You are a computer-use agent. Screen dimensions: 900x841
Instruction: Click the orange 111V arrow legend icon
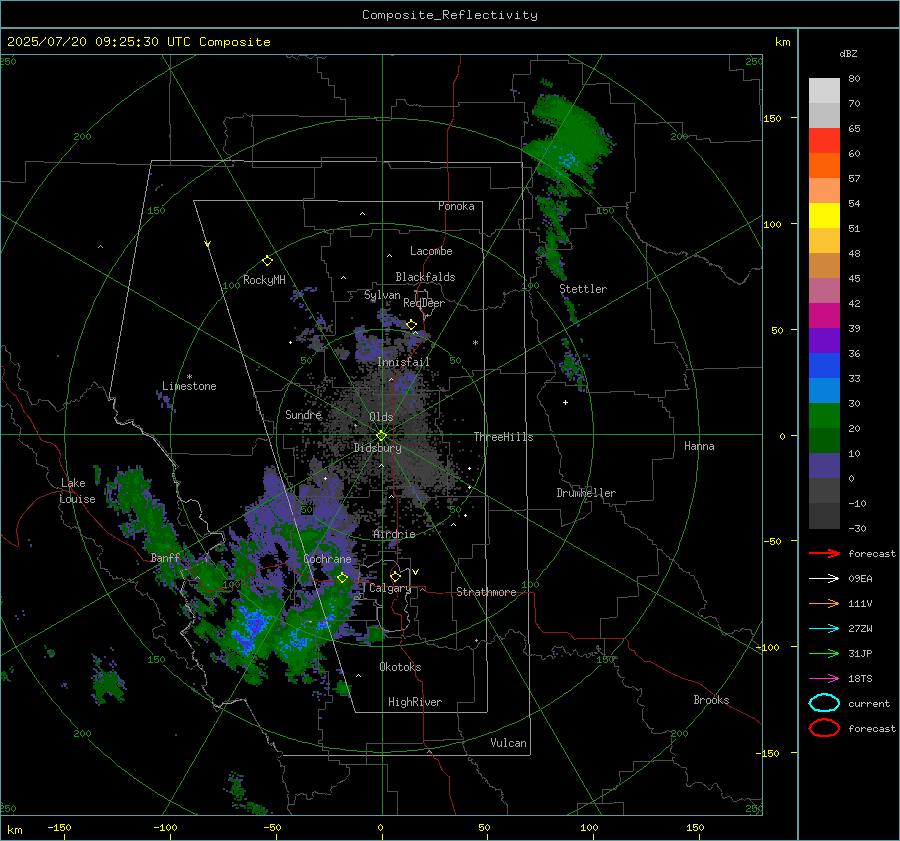tap(824, 603)
